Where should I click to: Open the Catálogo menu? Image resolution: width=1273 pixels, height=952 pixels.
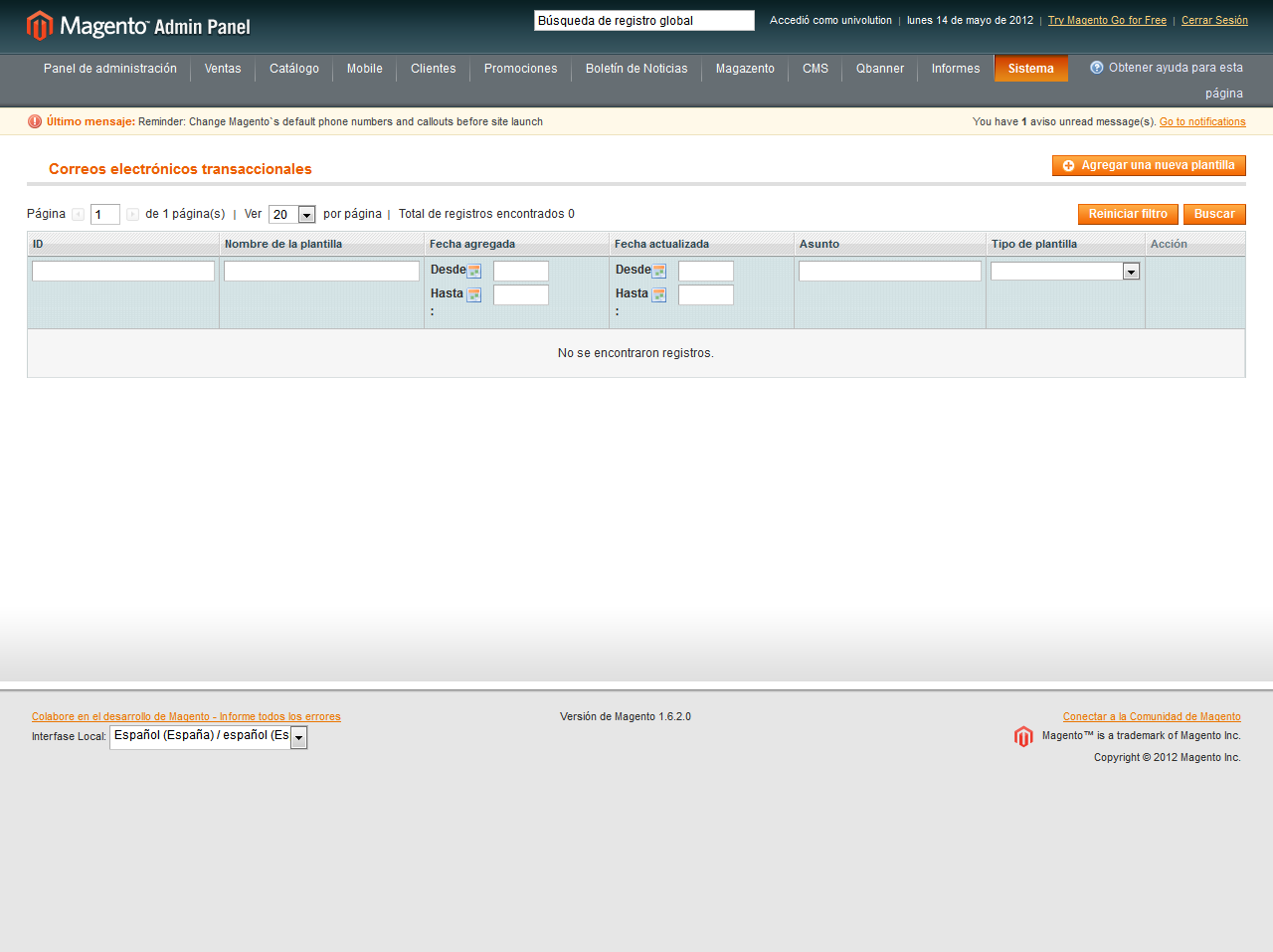pyautogui.click(x=294, y=69)
